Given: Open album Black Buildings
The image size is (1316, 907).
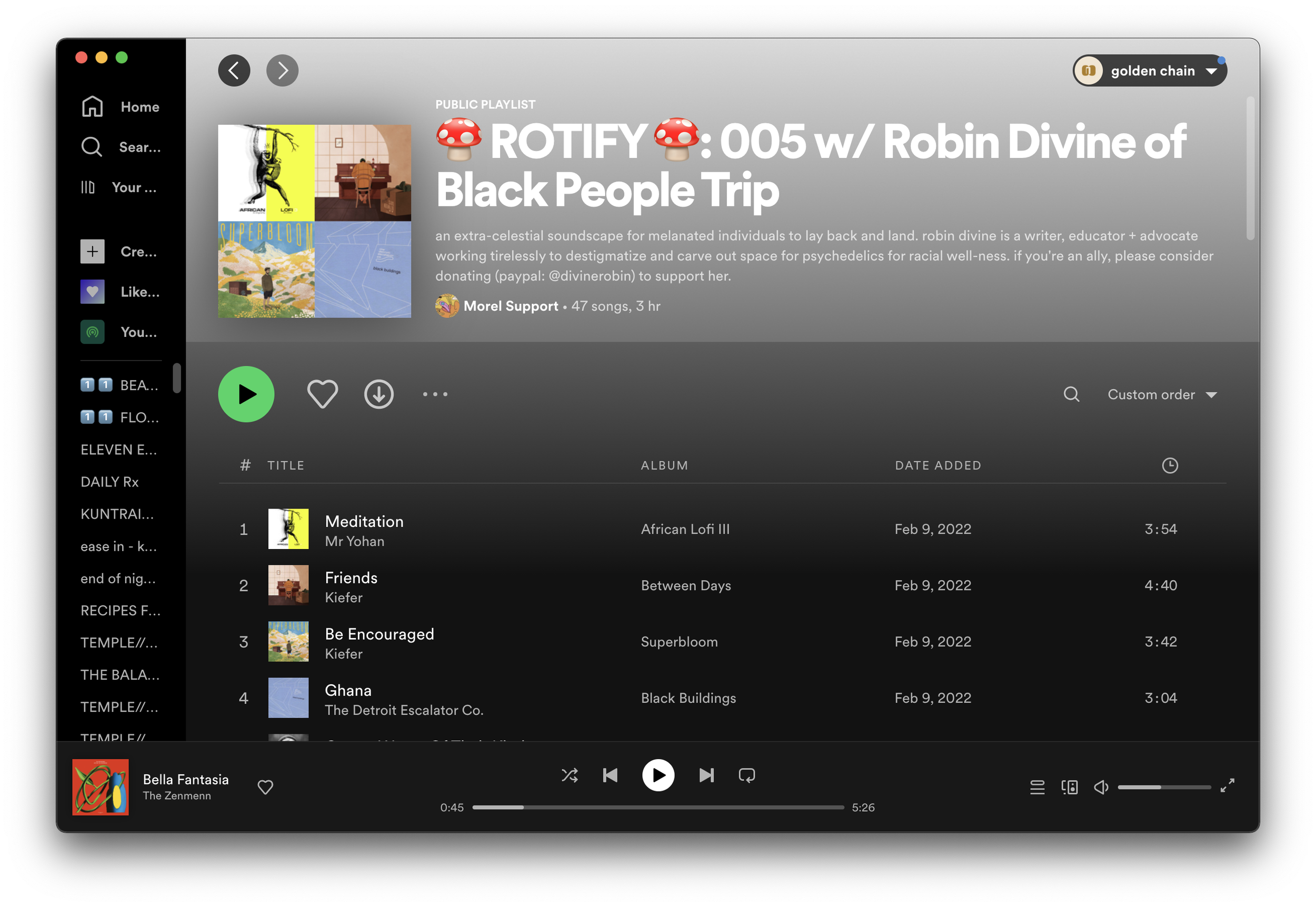Looking at the screenshot, I should 688,698.
